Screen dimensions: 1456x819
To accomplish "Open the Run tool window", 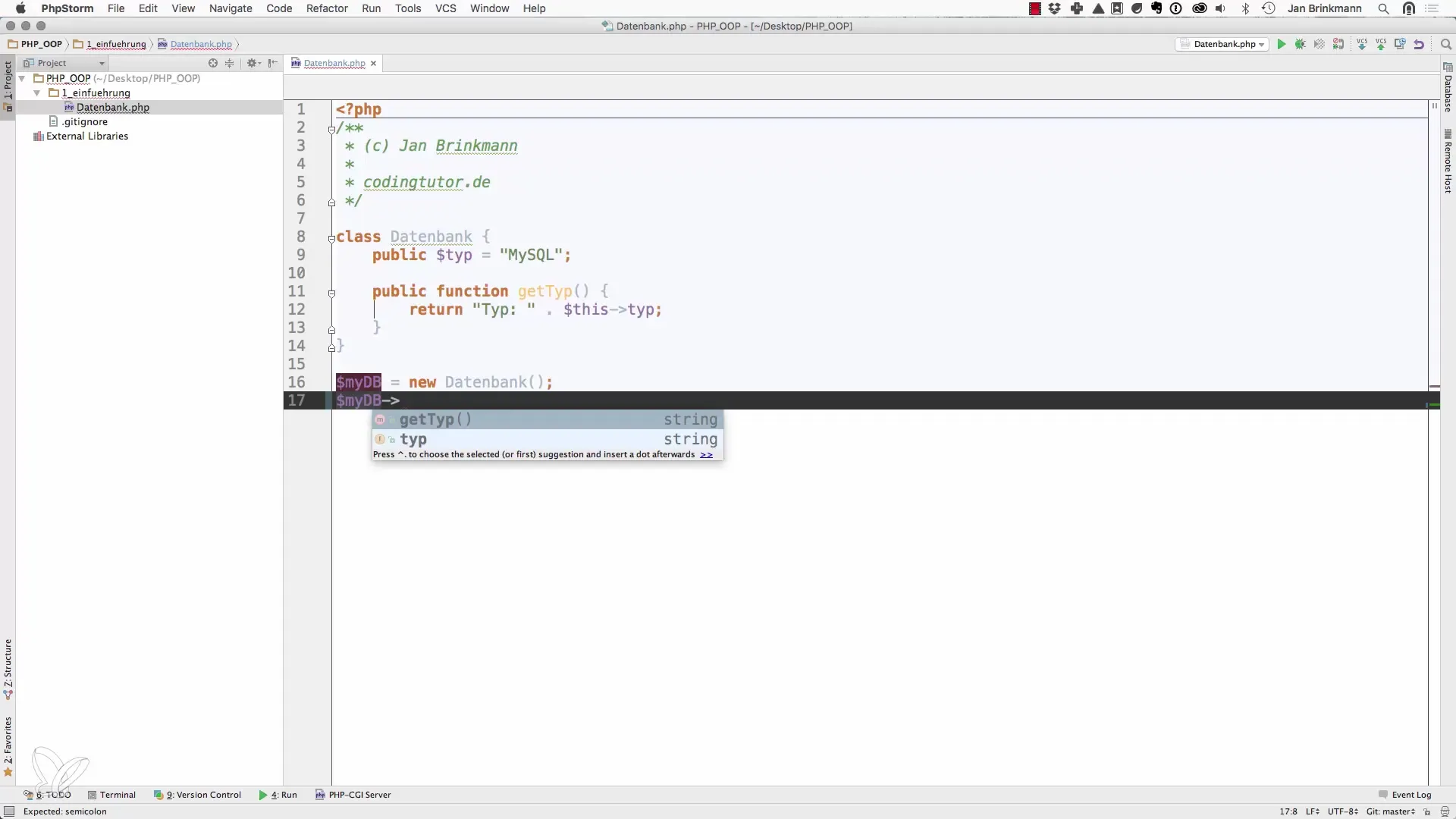I will 278,795.
